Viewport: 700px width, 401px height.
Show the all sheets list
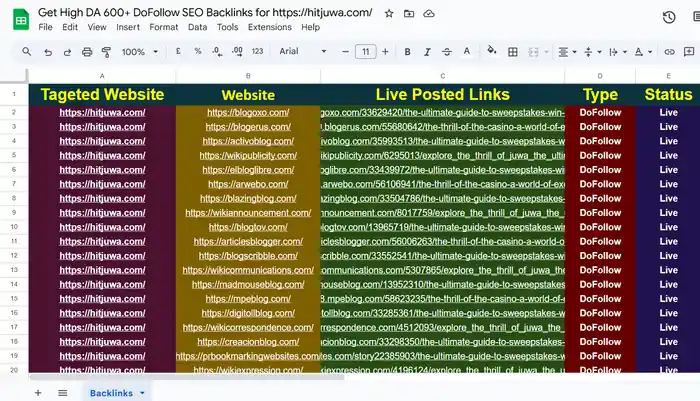pos(62,393)
